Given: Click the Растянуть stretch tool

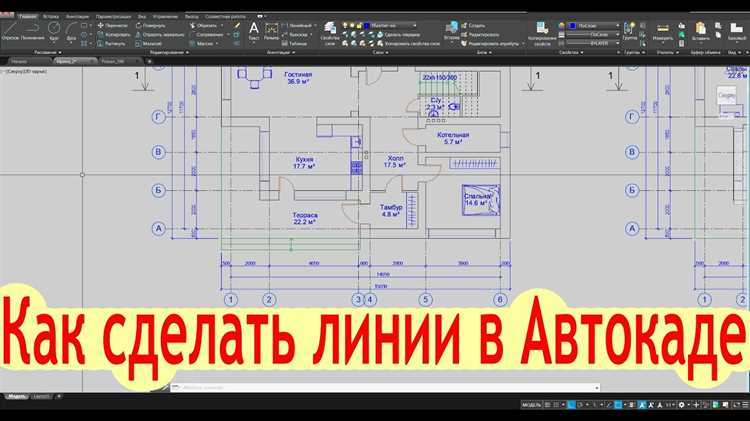Looking at the screenshot, I should 111,43.
